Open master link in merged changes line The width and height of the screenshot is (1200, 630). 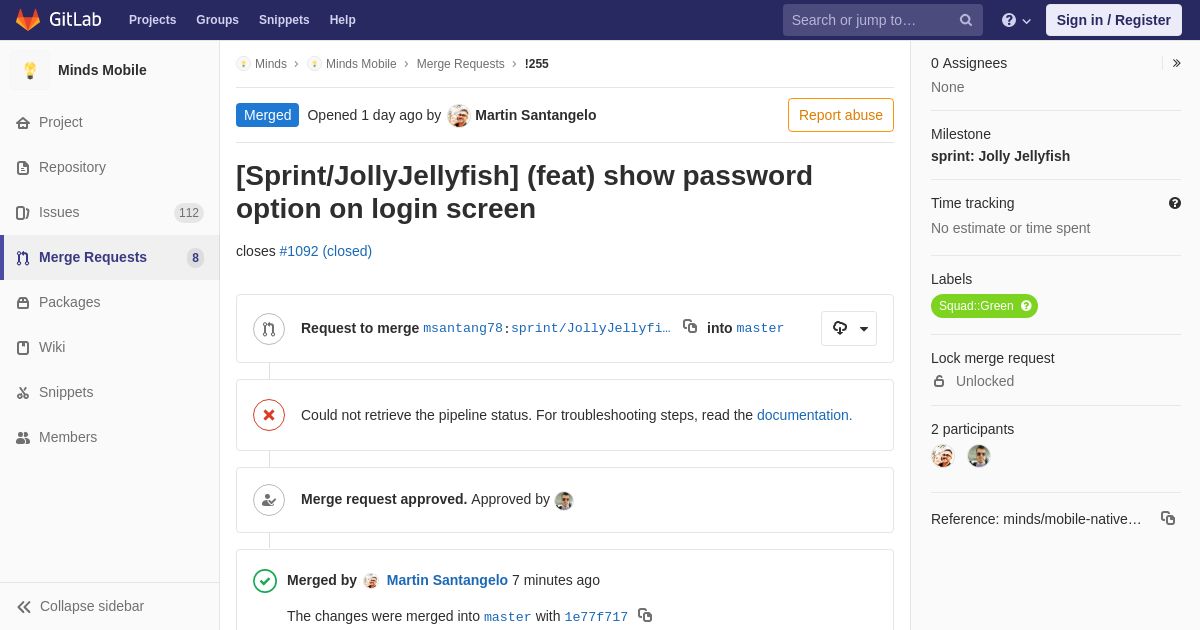coord(508,617)
